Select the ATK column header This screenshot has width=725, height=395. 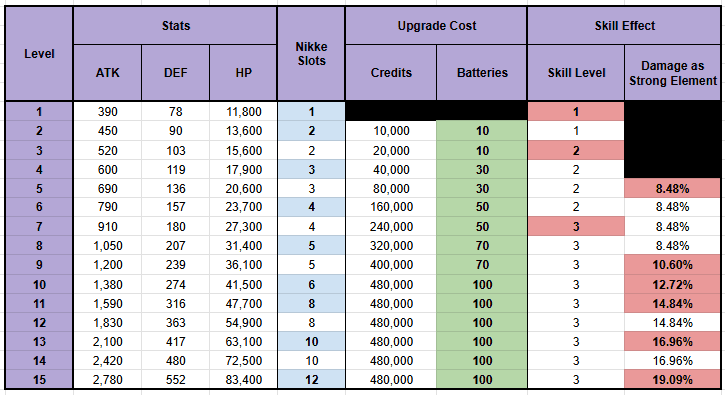click(107, 73)
